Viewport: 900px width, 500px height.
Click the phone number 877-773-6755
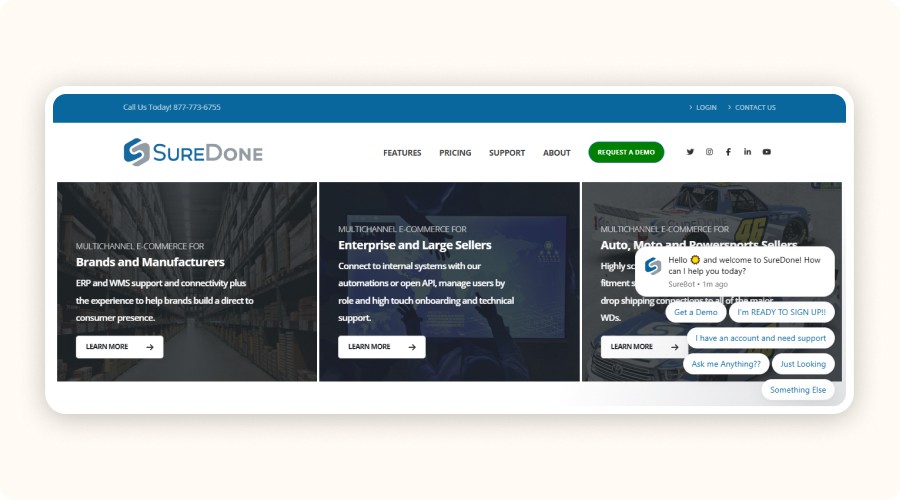(196, 107)
